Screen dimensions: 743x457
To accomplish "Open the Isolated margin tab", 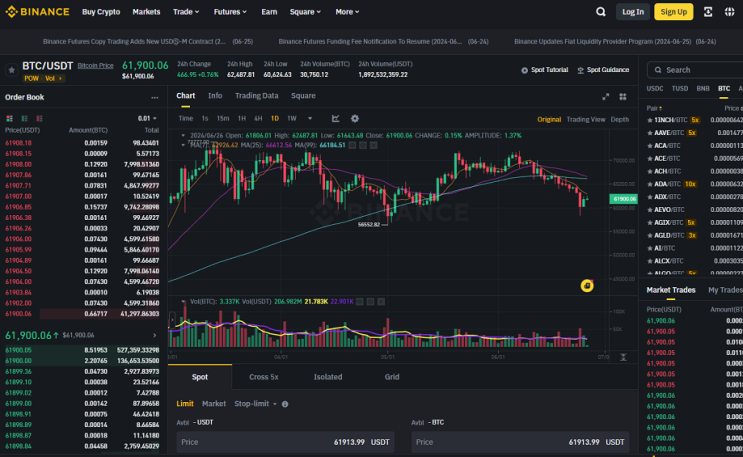I will click(328, 377).
